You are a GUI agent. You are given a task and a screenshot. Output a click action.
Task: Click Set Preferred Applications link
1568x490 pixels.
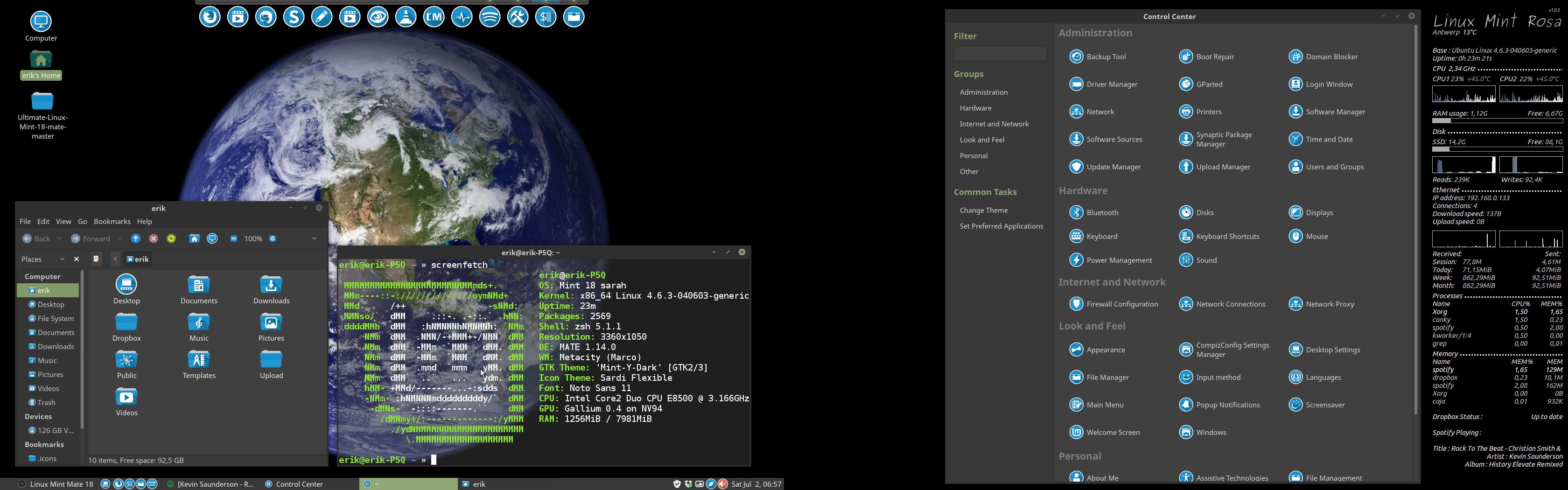[x=1001, y=226]
